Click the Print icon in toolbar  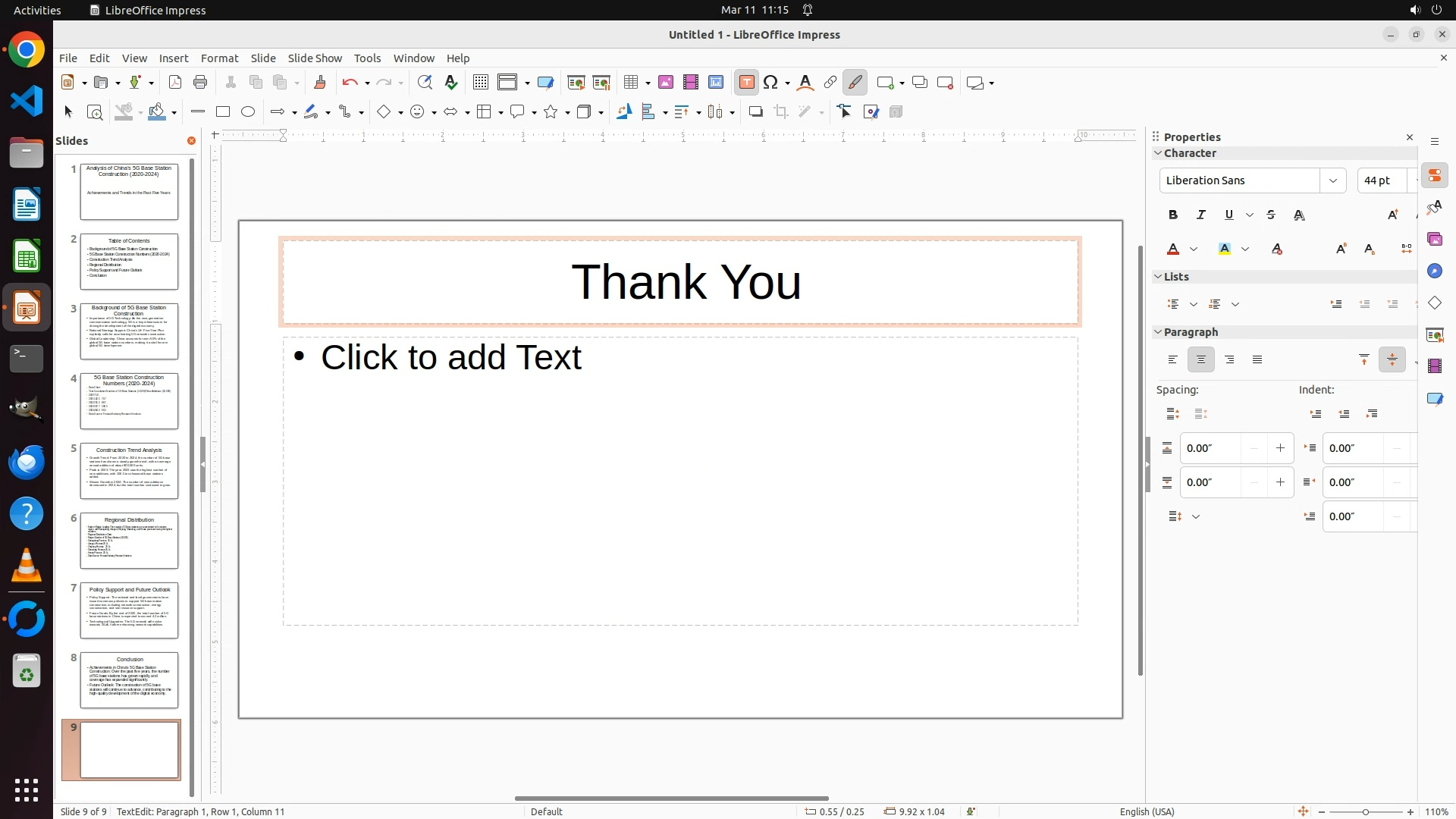point(200,83)
